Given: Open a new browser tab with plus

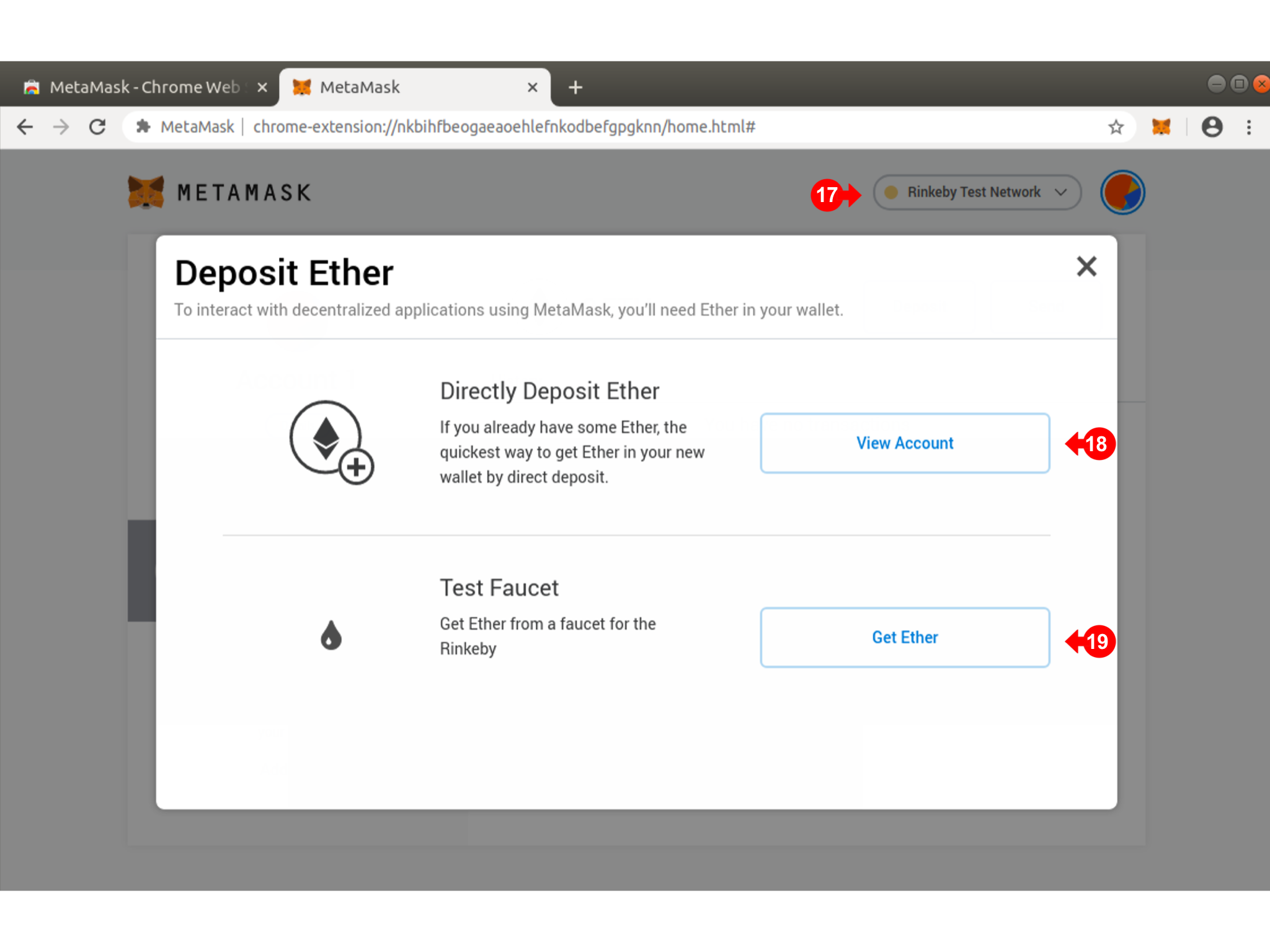Looking at the screenshot, I should coord(575,87).
